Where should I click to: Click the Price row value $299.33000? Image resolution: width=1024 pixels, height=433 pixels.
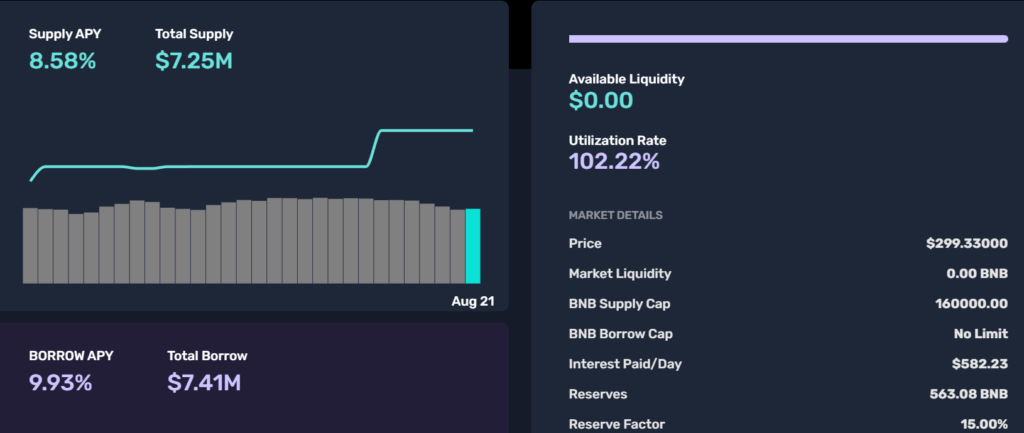[x=966, y=243]
